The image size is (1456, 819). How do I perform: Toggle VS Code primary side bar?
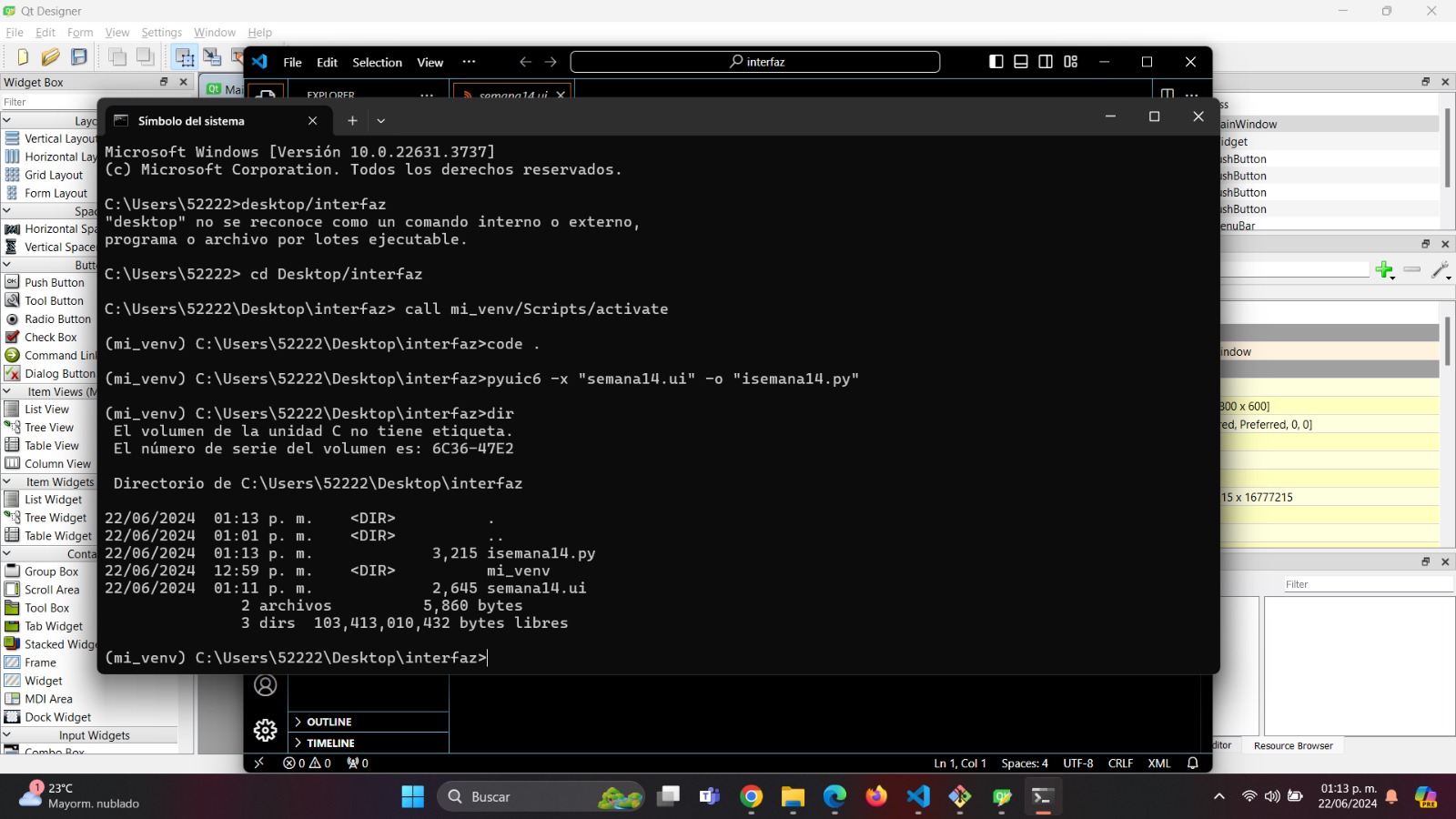(996, 62)
